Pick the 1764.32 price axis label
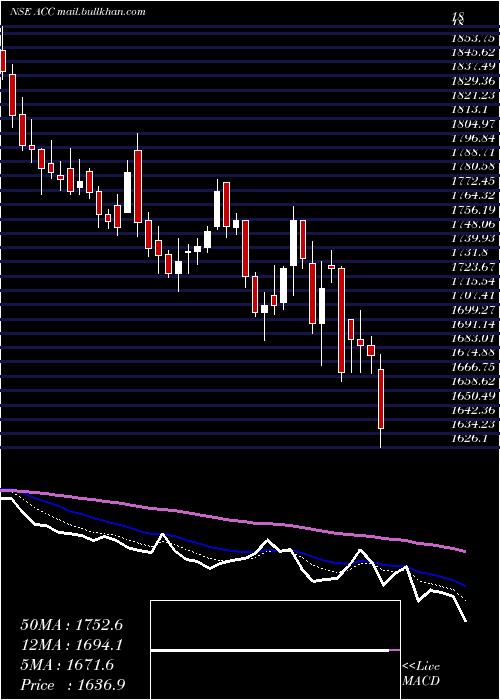Image resolution: width=500 pixels, height=700 pixels. 473,195
